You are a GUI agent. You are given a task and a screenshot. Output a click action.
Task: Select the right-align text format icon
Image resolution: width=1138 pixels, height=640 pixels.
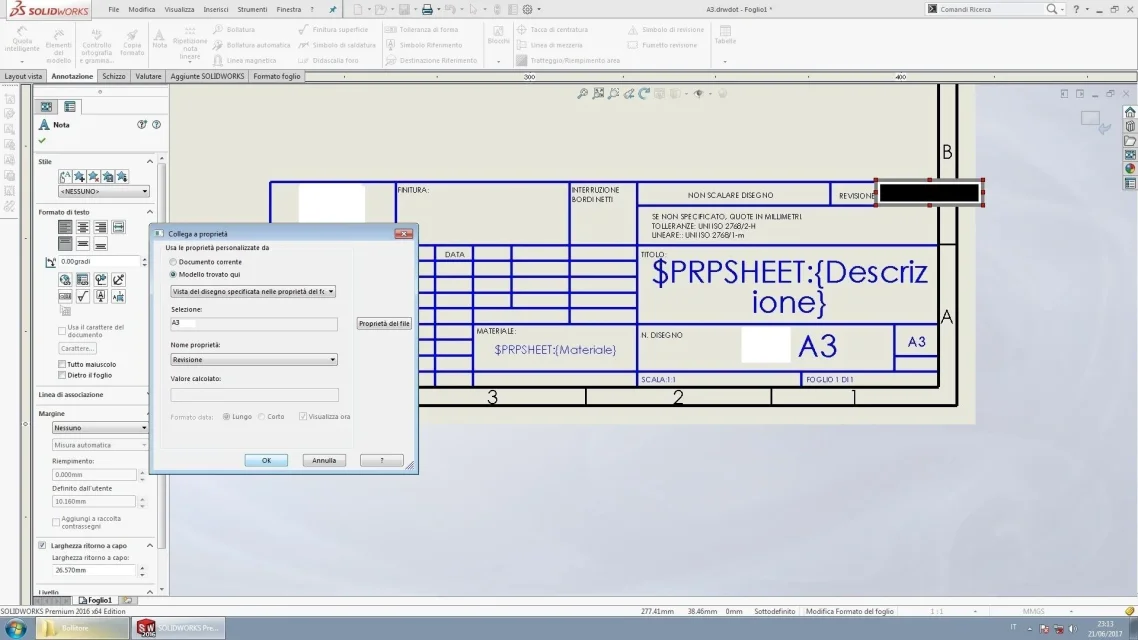click(x=100, y=227)
